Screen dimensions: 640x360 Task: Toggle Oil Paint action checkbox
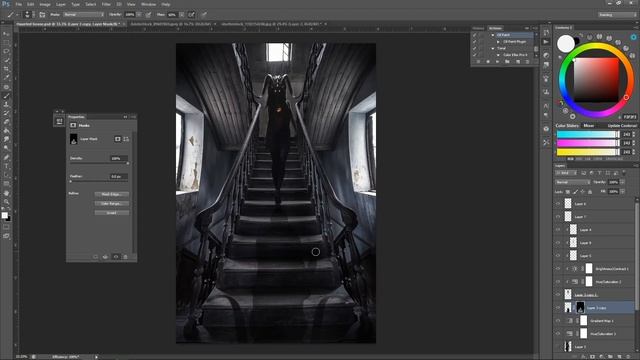pos(474,35)
